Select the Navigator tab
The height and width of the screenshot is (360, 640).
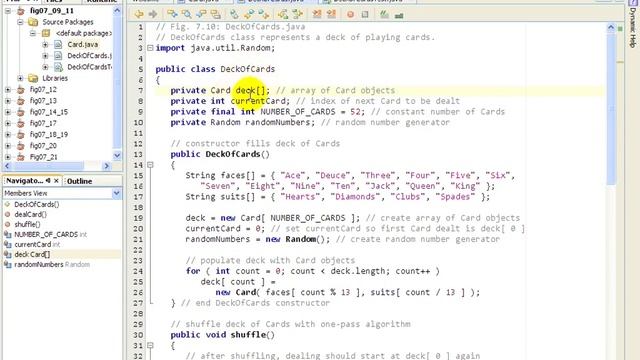coord(24,180)
